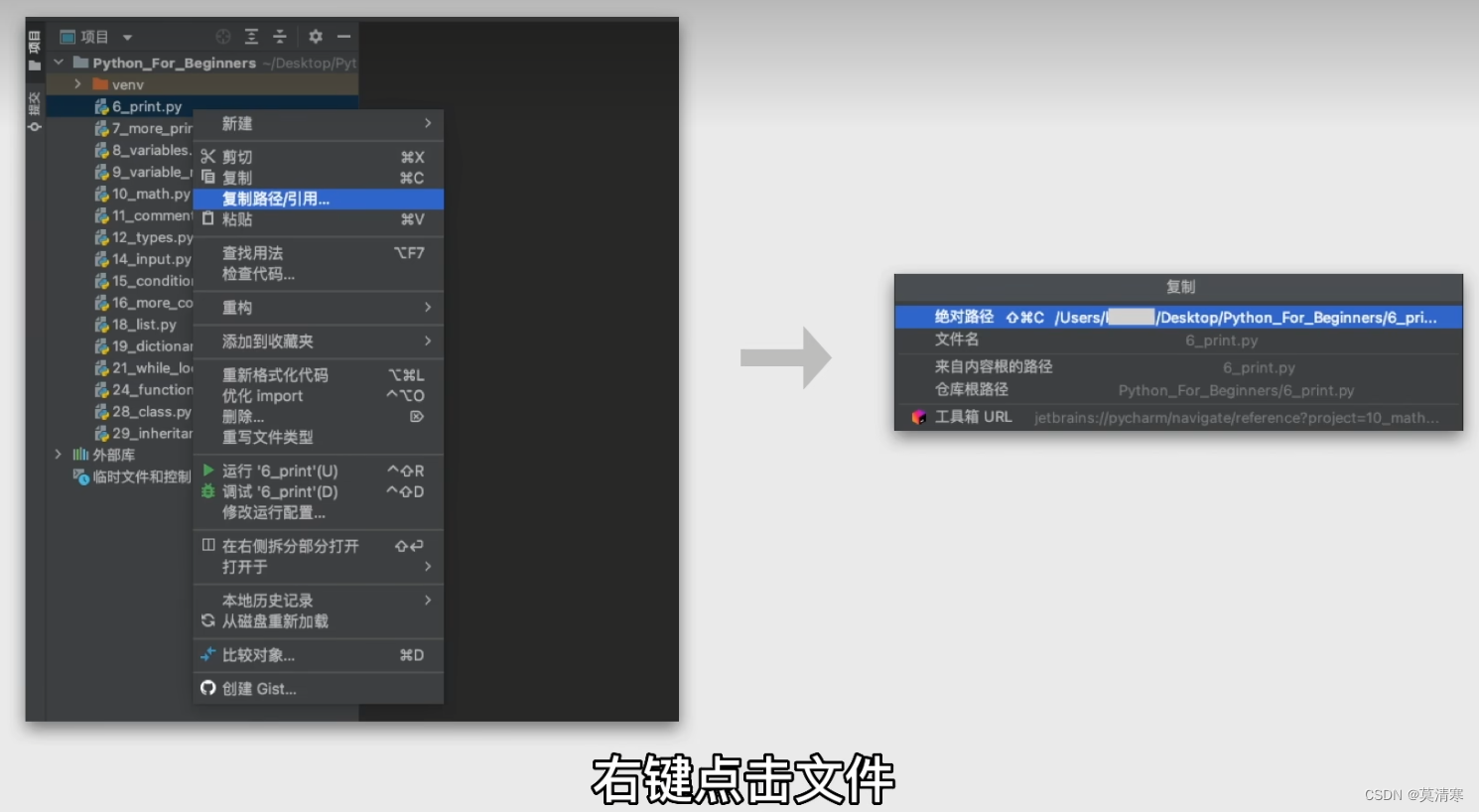Select 绝对路径 in copy popup
This screenshot has height=812, width=1479.
[1178, 317]
